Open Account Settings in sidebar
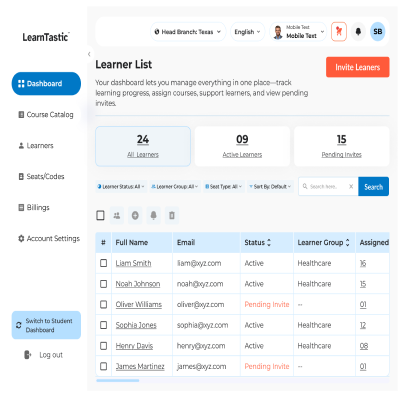 pyautogui.click(x=49, y=239)
